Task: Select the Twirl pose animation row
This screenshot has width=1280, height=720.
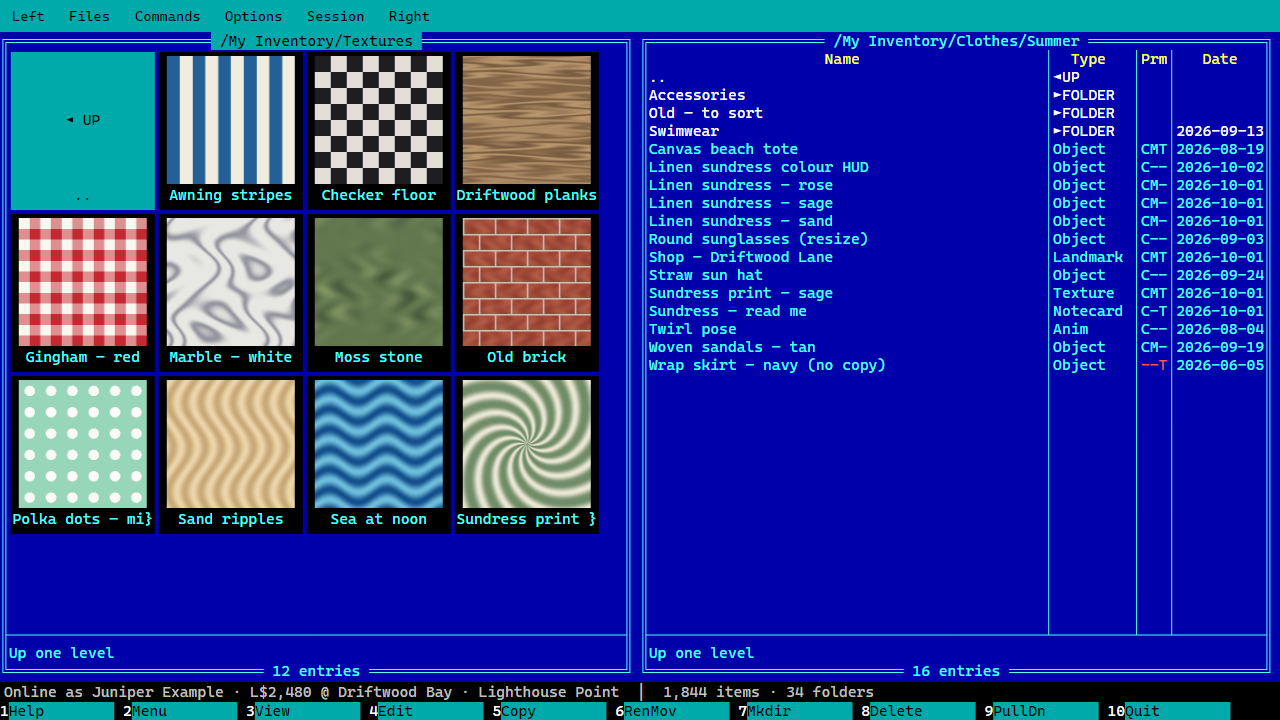Action: tap(957, 329)
